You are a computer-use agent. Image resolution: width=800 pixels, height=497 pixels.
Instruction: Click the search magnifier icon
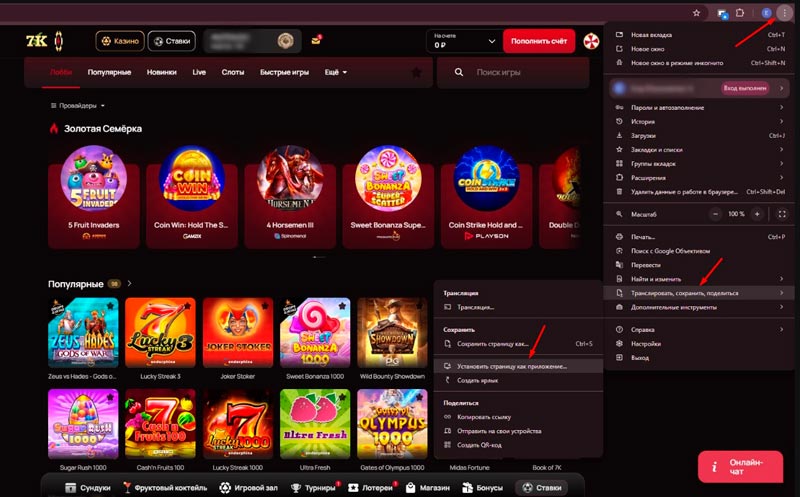[x=458, y=72]
